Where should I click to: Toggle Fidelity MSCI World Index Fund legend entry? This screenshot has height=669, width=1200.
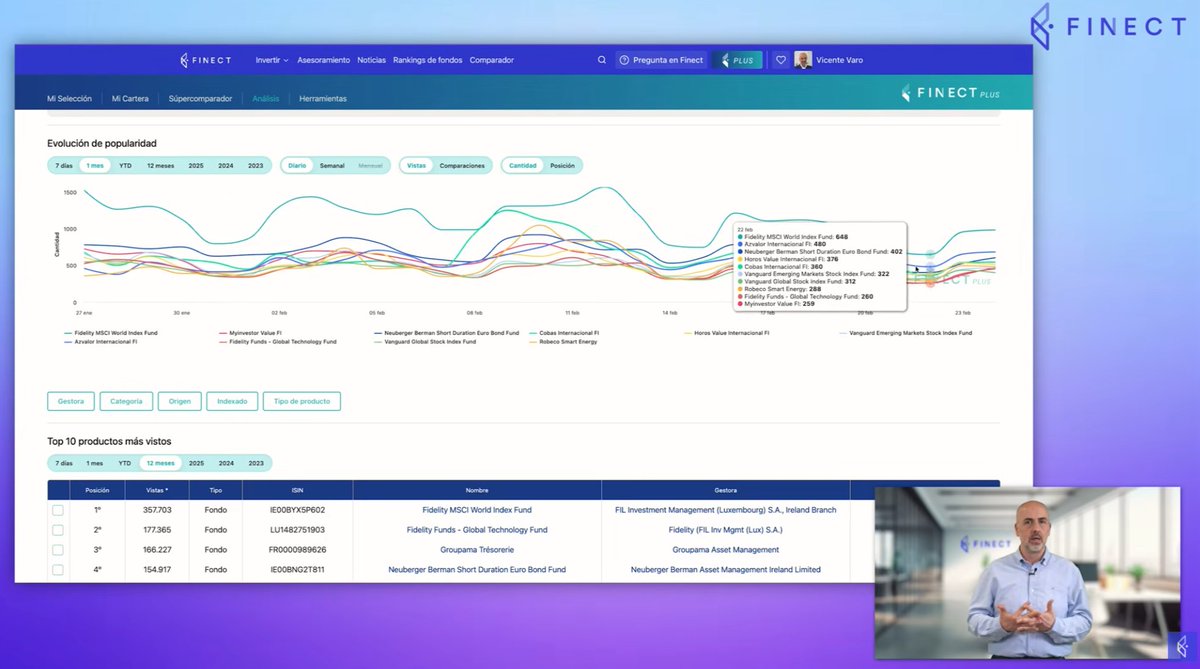pyautogui.click(x=110, y=333)
